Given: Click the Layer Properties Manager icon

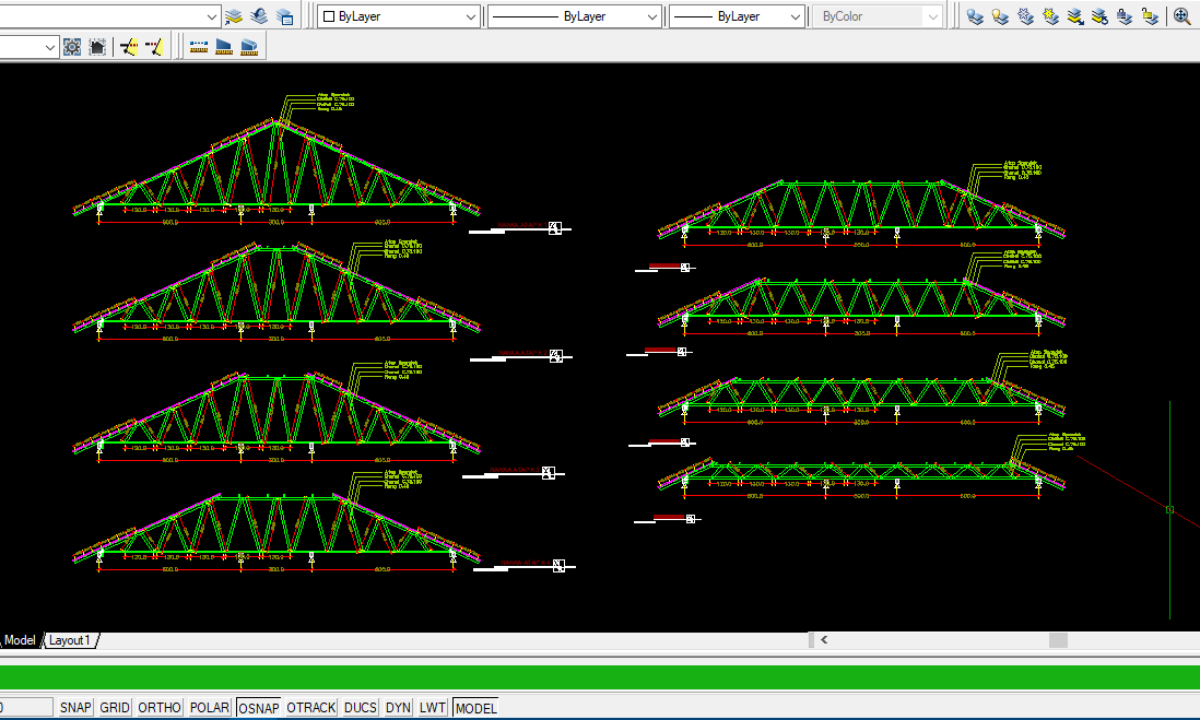Looking at the screenshot, I should coord(234,16).
